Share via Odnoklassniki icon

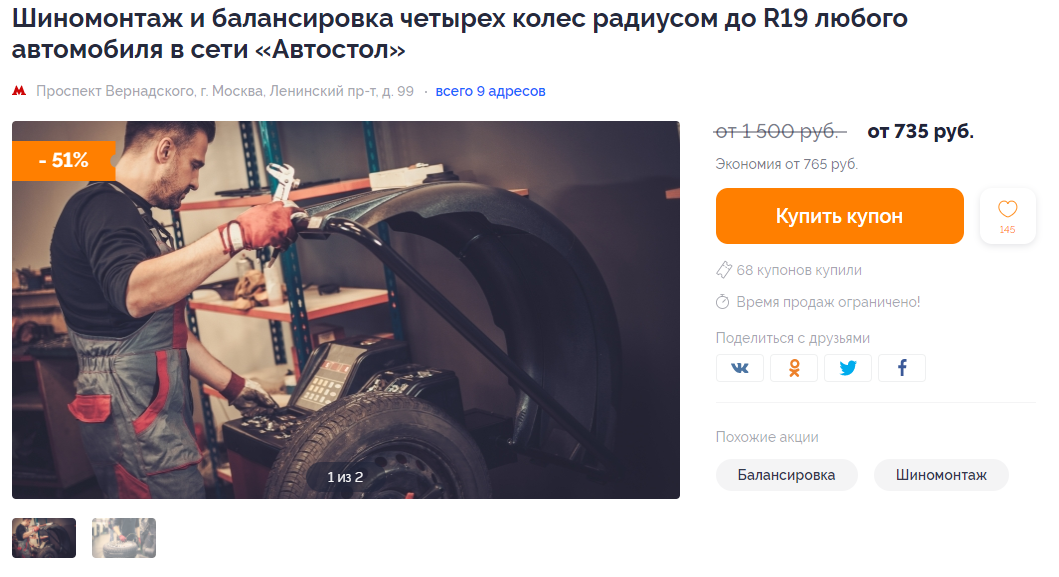click(794, 368)
